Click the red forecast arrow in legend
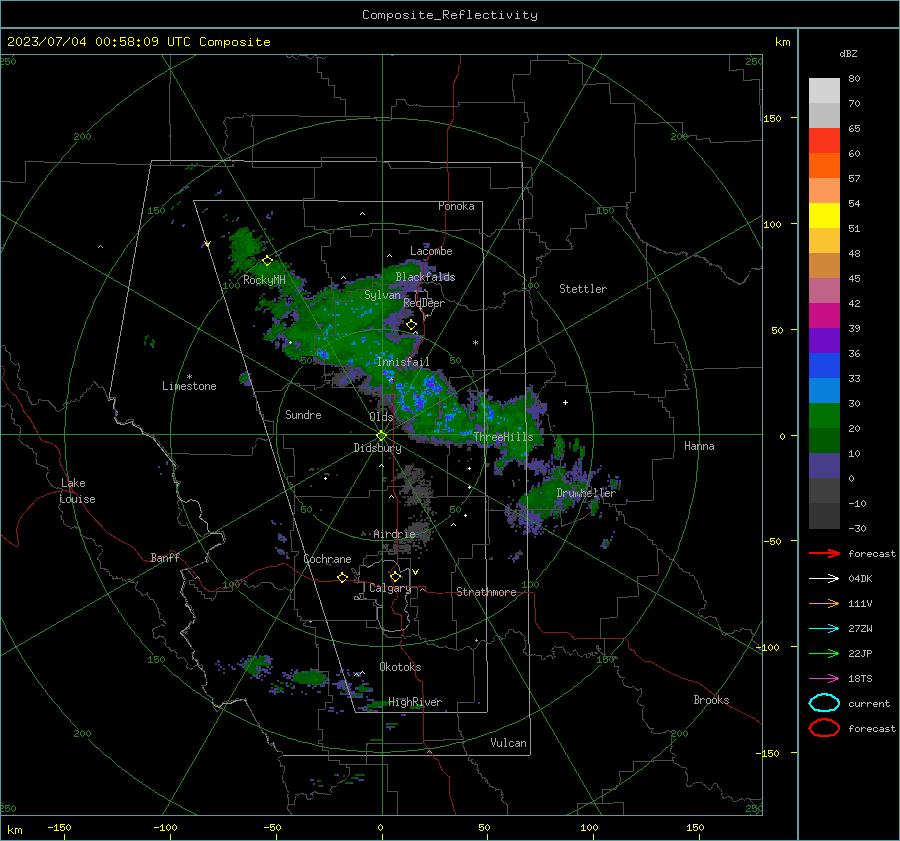This screenshot has width=900, height=841. [824, 553]
